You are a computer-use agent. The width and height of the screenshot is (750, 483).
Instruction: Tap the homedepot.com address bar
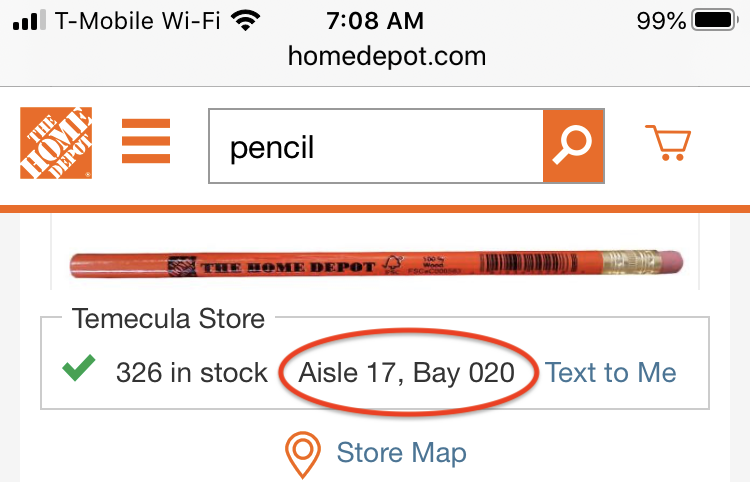tap(387, 56)
